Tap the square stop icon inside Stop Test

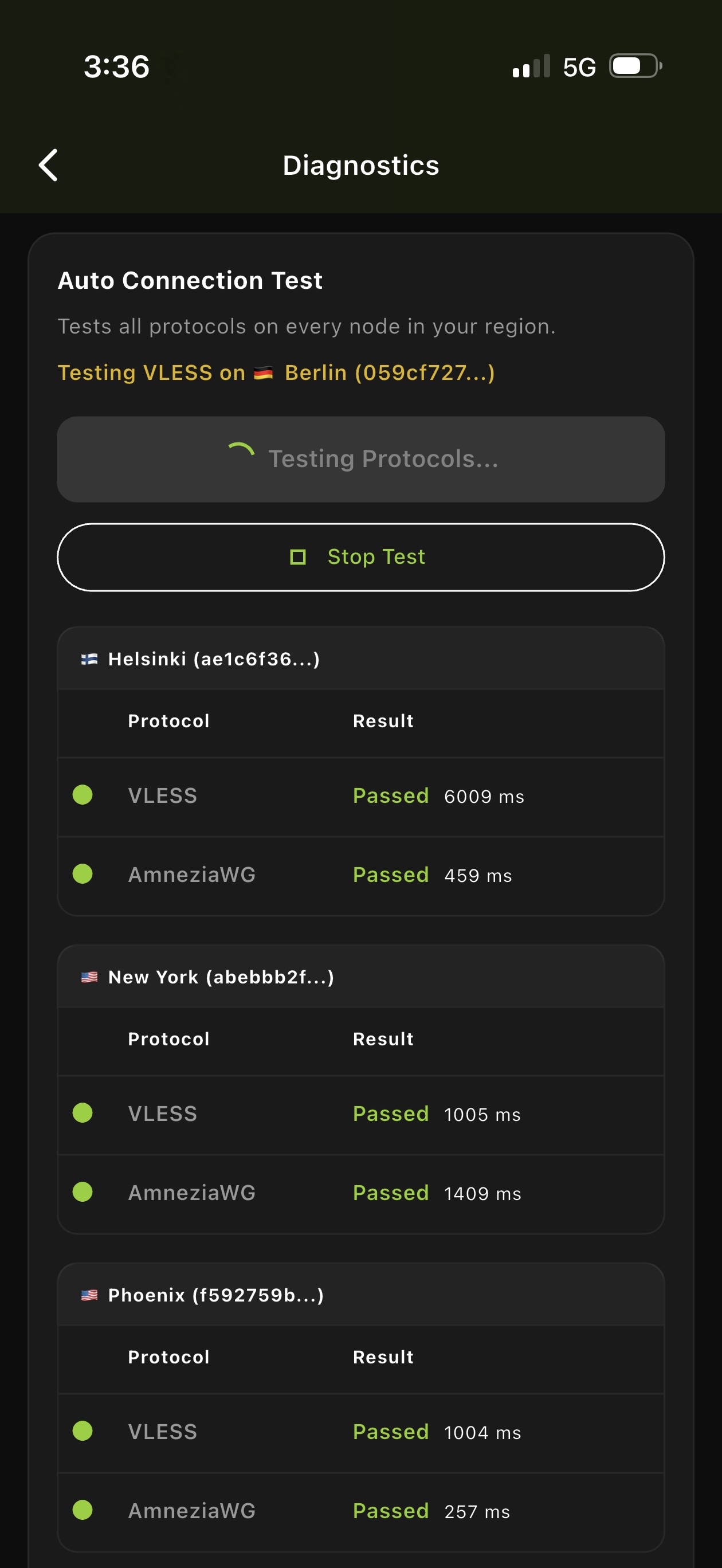point(299,556)
